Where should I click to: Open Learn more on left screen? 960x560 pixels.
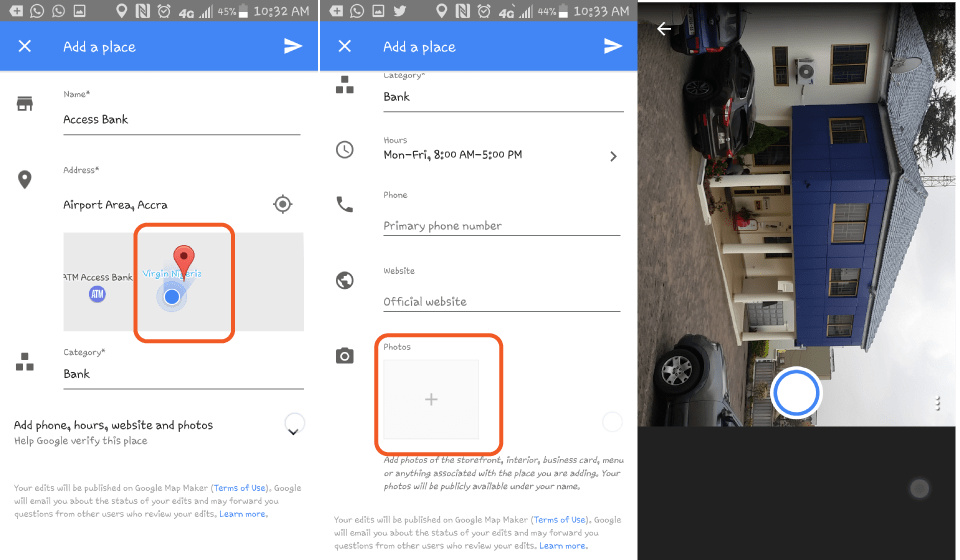(242, 514)
